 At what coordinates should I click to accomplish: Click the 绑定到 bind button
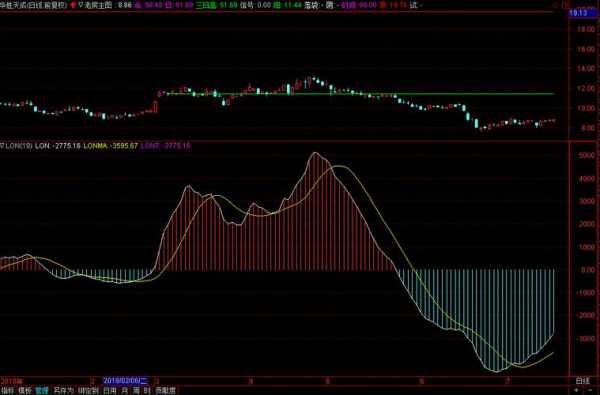pos(88,391)
